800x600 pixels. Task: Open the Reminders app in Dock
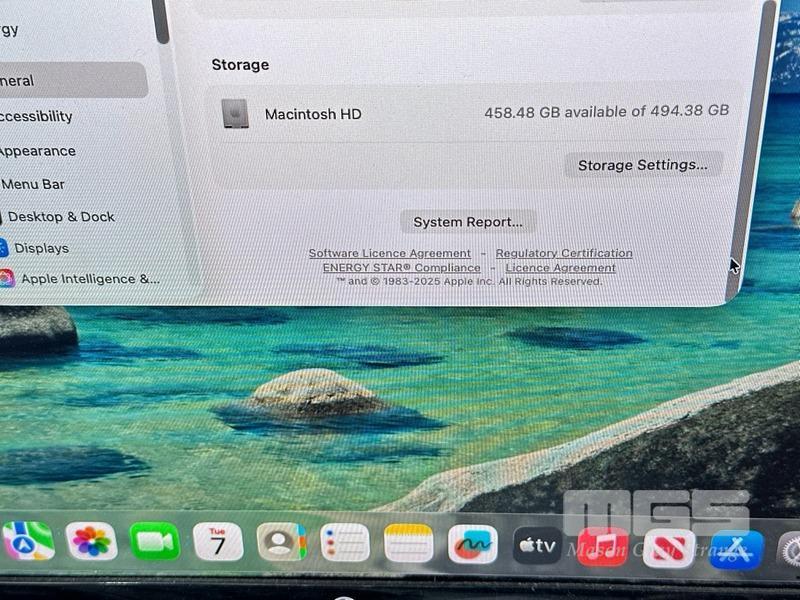point(345,543)
